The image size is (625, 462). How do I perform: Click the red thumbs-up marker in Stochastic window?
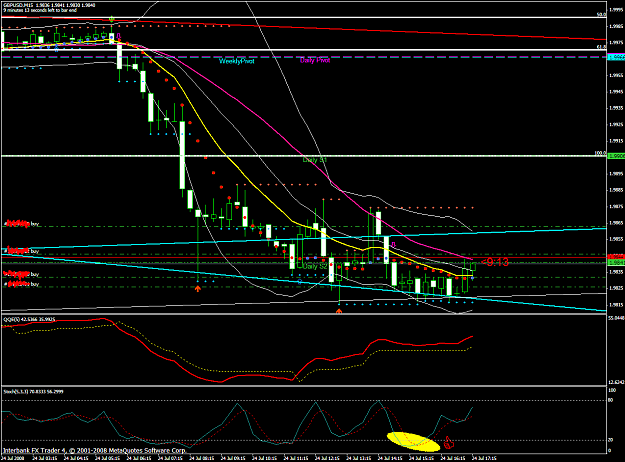click(449, 442)
